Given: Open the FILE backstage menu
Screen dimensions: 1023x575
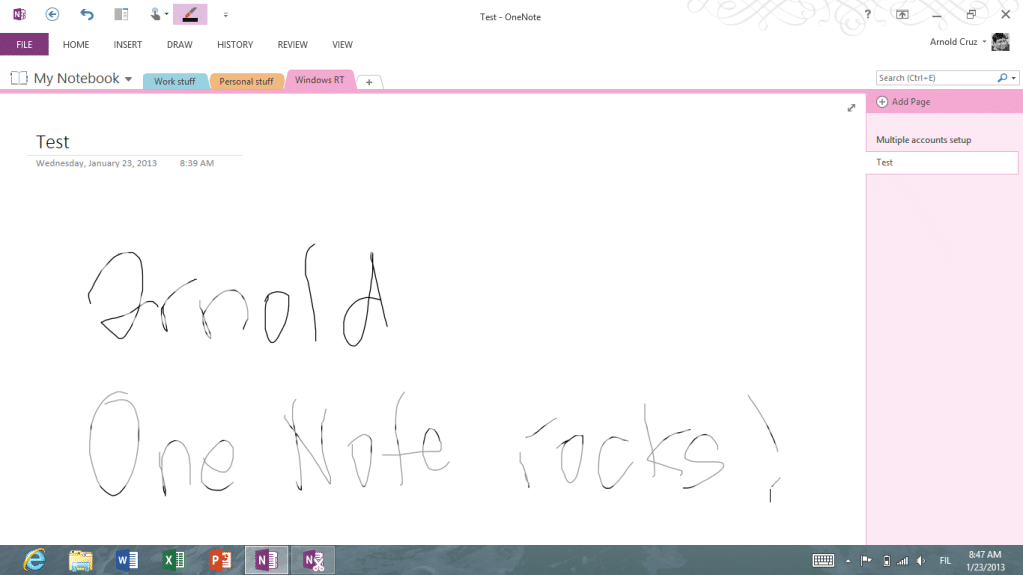Looking at the screenshot, I should click(24, 45).
